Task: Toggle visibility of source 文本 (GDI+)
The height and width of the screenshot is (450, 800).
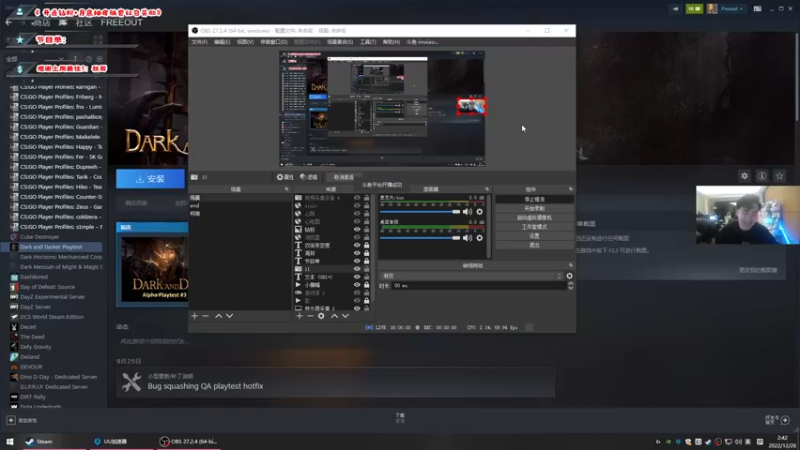Action: [357, 277]
